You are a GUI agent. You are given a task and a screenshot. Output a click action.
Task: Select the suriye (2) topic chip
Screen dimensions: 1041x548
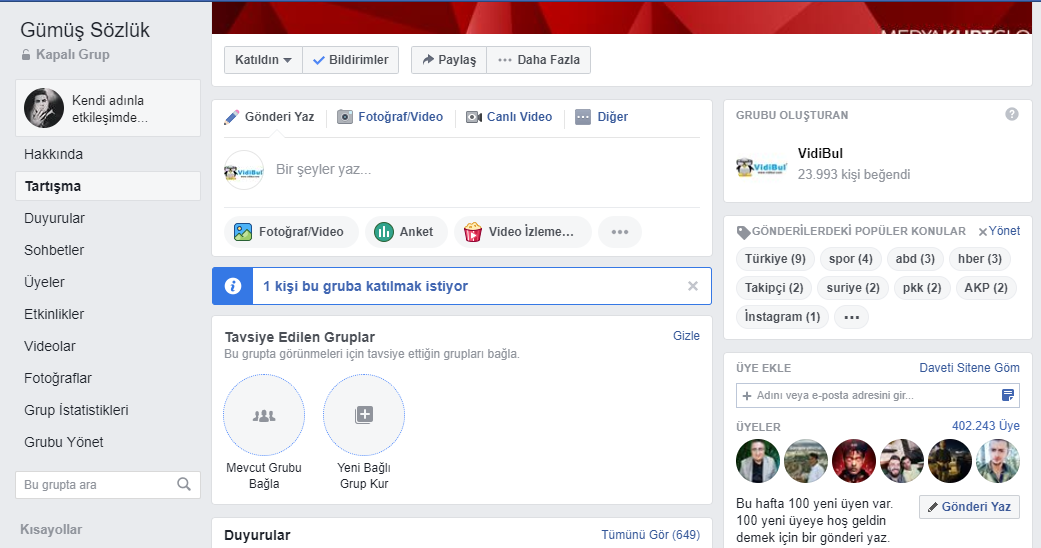852,288
